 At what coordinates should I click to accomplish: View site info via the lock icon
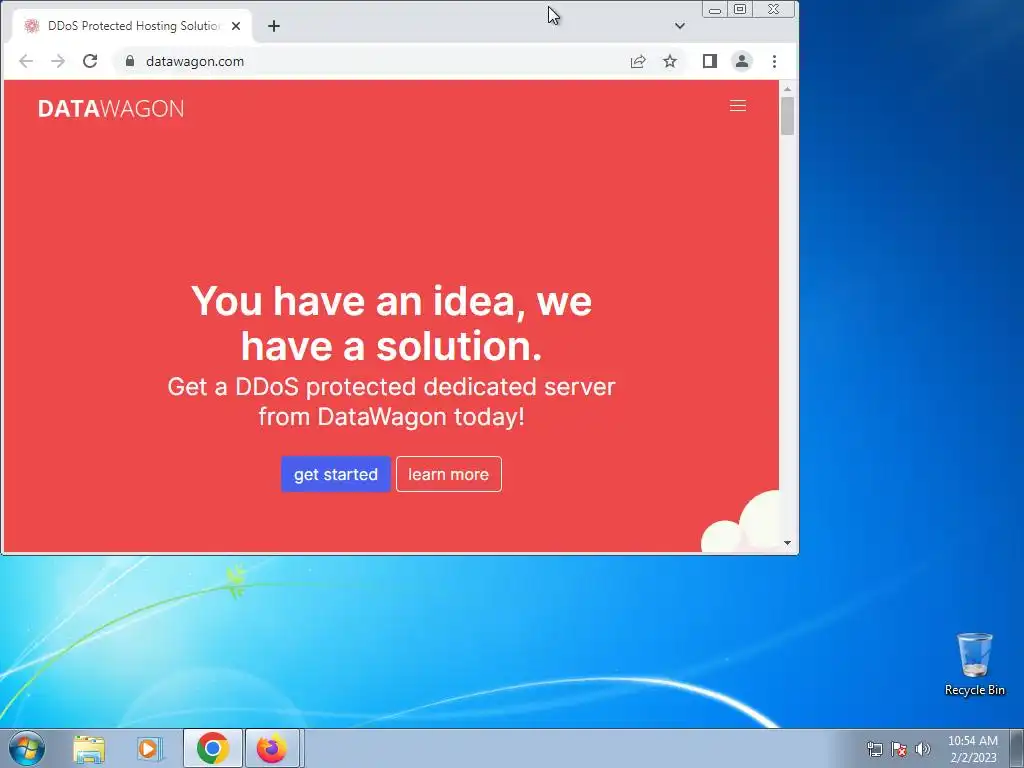(130, 61)
